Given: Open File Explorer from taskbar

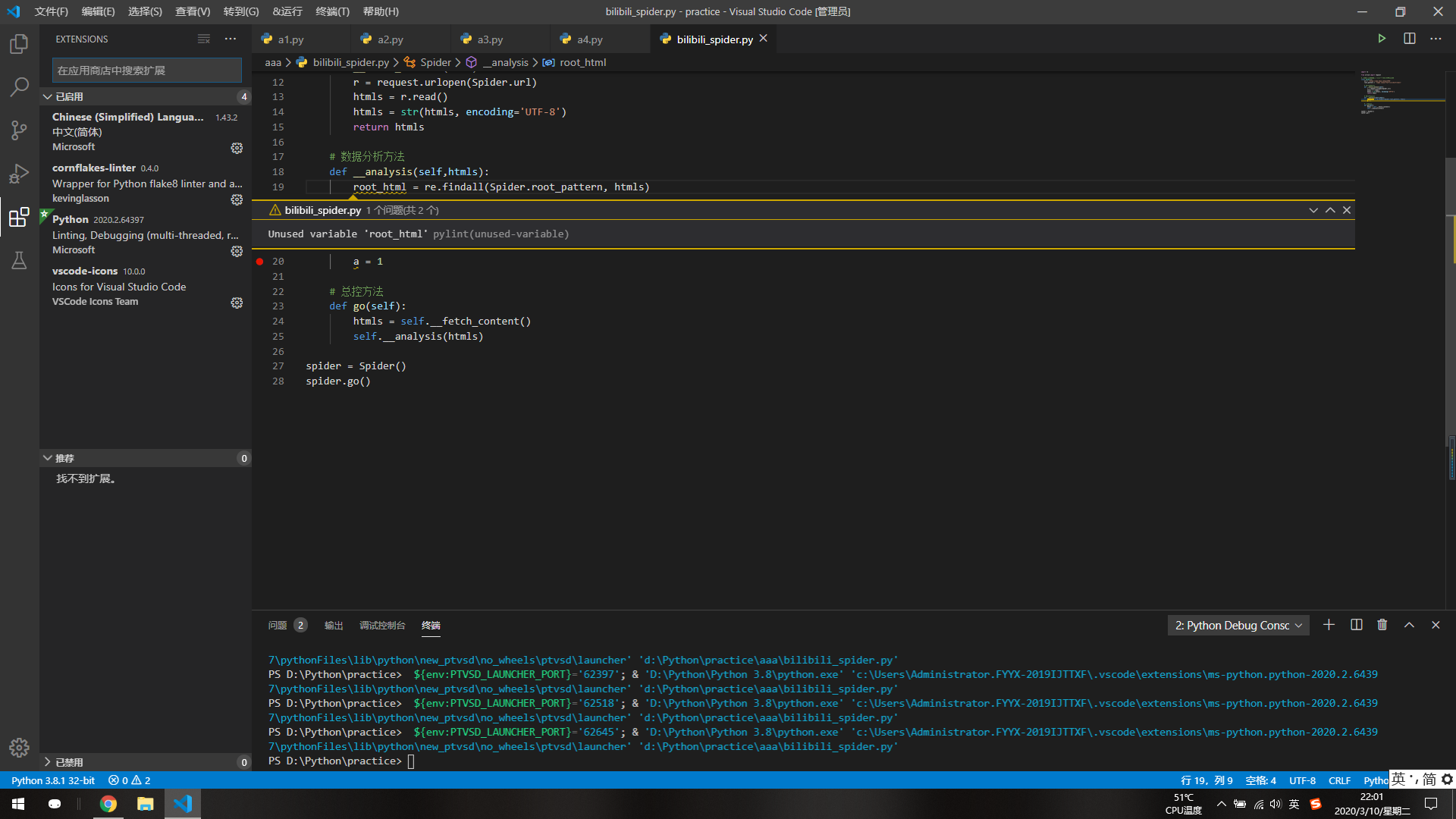Looking at the screenshot, I should pyautogui.click(x=146, y=804).
